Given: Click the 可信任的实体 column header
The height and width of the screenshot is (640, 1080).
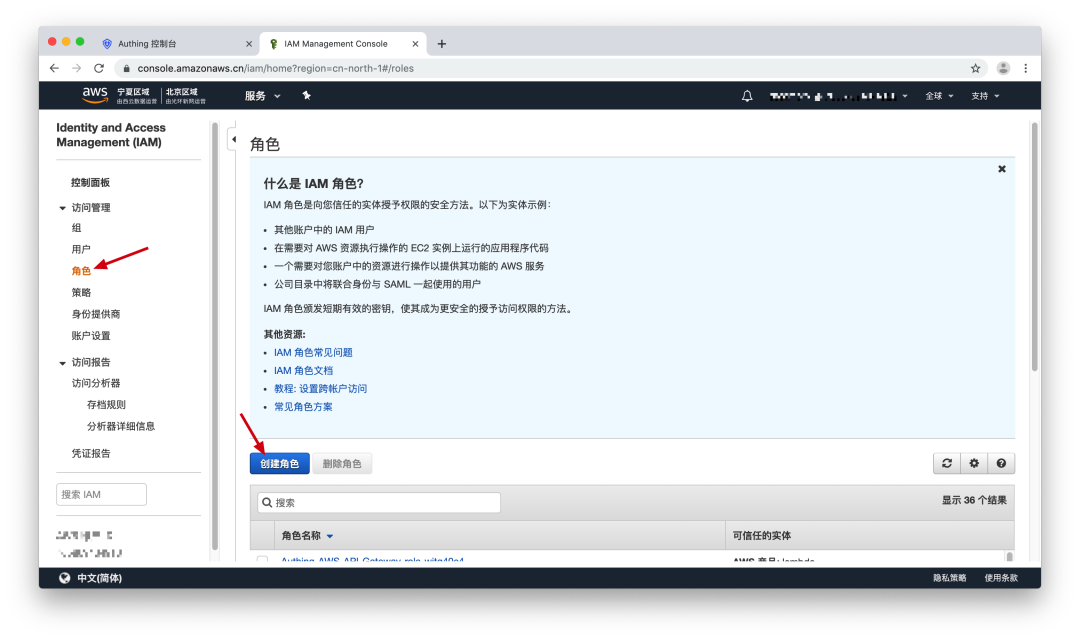Looking at the screenshot, I should [761, 536].
